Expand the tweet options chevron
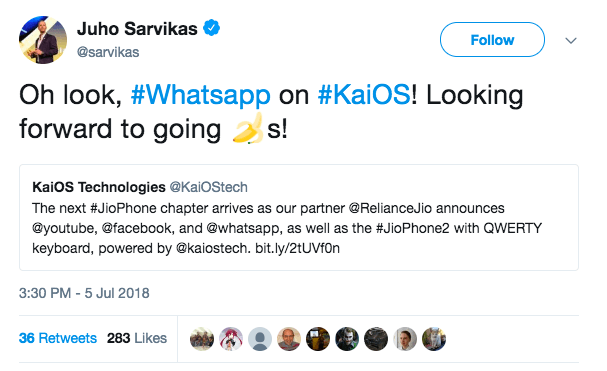 [571, 41]
